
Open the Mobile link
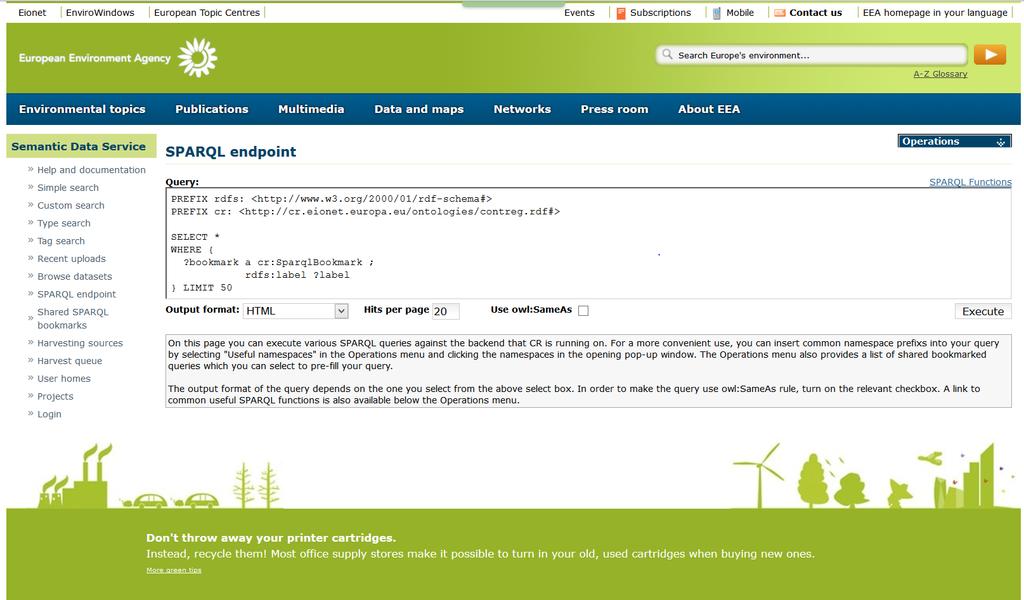[740, 12]
